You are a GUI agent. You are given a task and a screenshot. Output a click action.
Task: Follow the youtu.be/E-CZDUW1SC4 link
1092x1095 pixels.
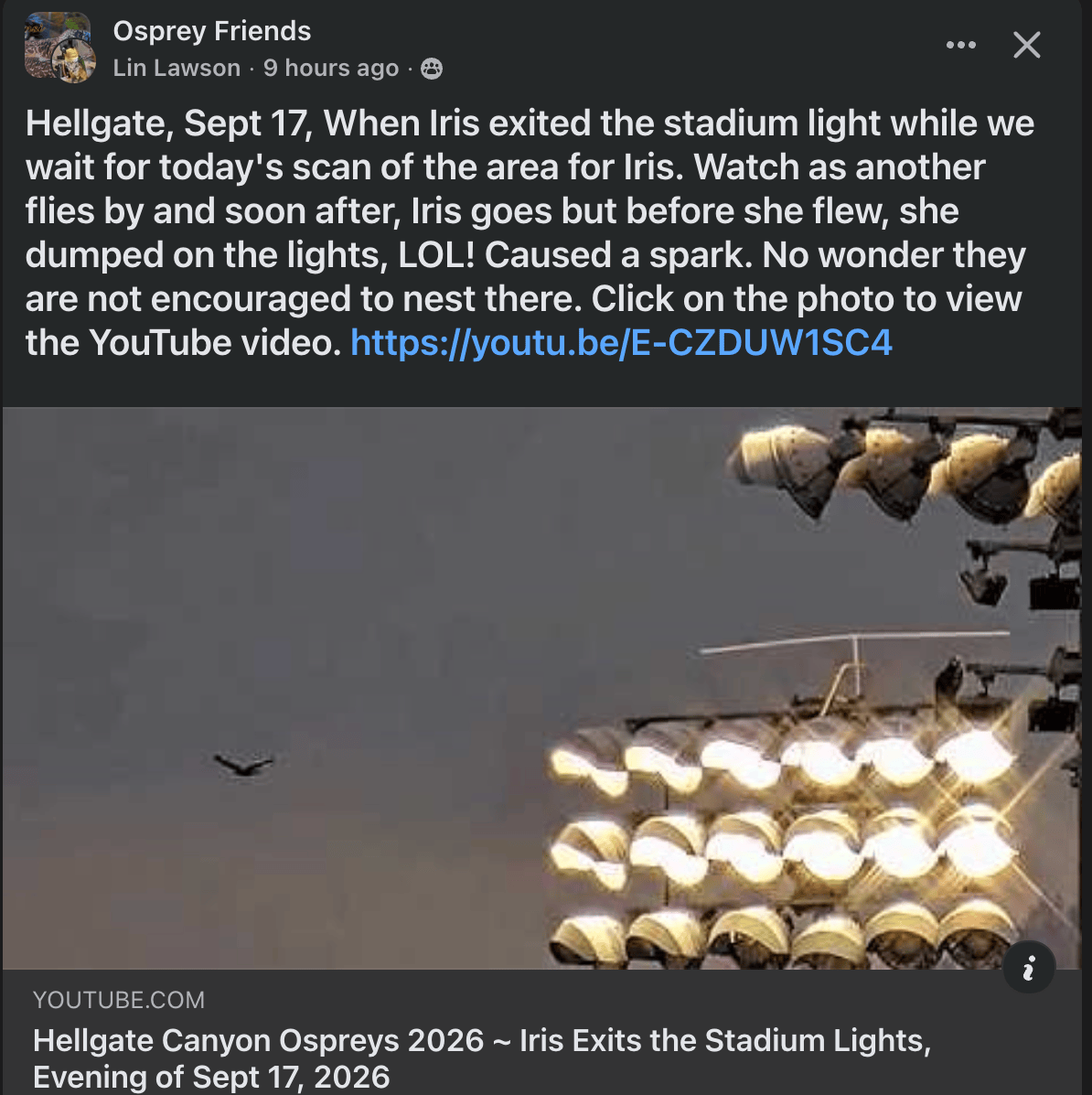(x=621, y=343)
